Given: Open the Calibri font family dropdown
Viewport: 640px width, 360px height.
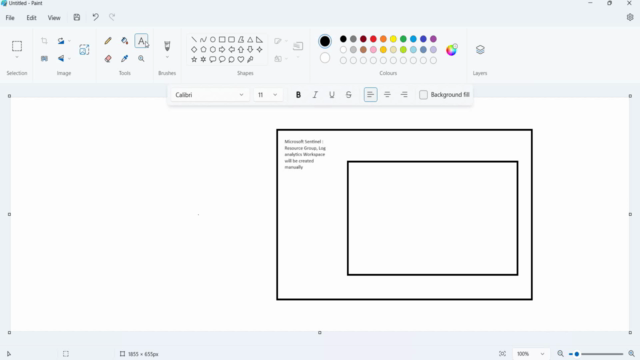Looking at the screenshot, I should (x=210, y=95).
